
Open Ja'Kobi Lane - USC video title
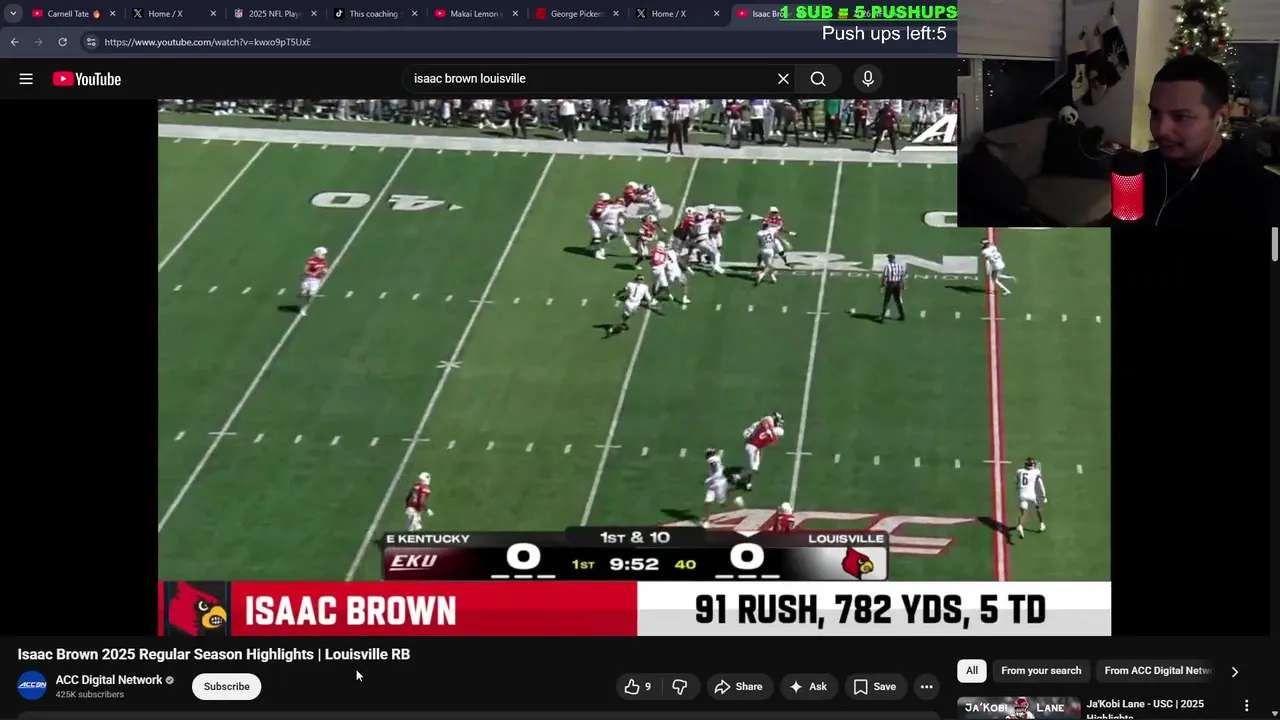(1145, 708)
